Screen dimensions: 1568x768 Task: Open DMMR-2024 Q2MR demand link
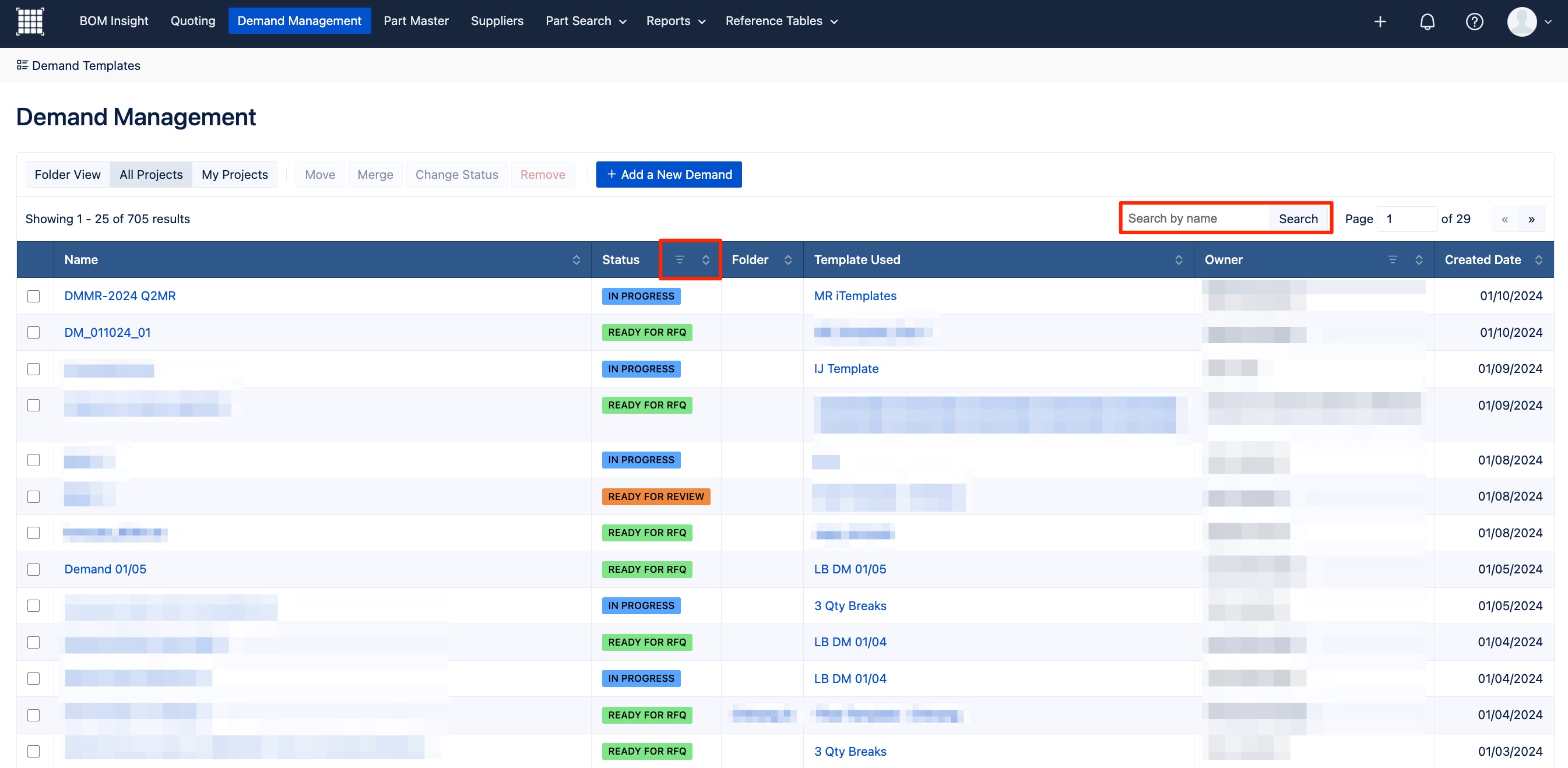(x=120, y=297)
